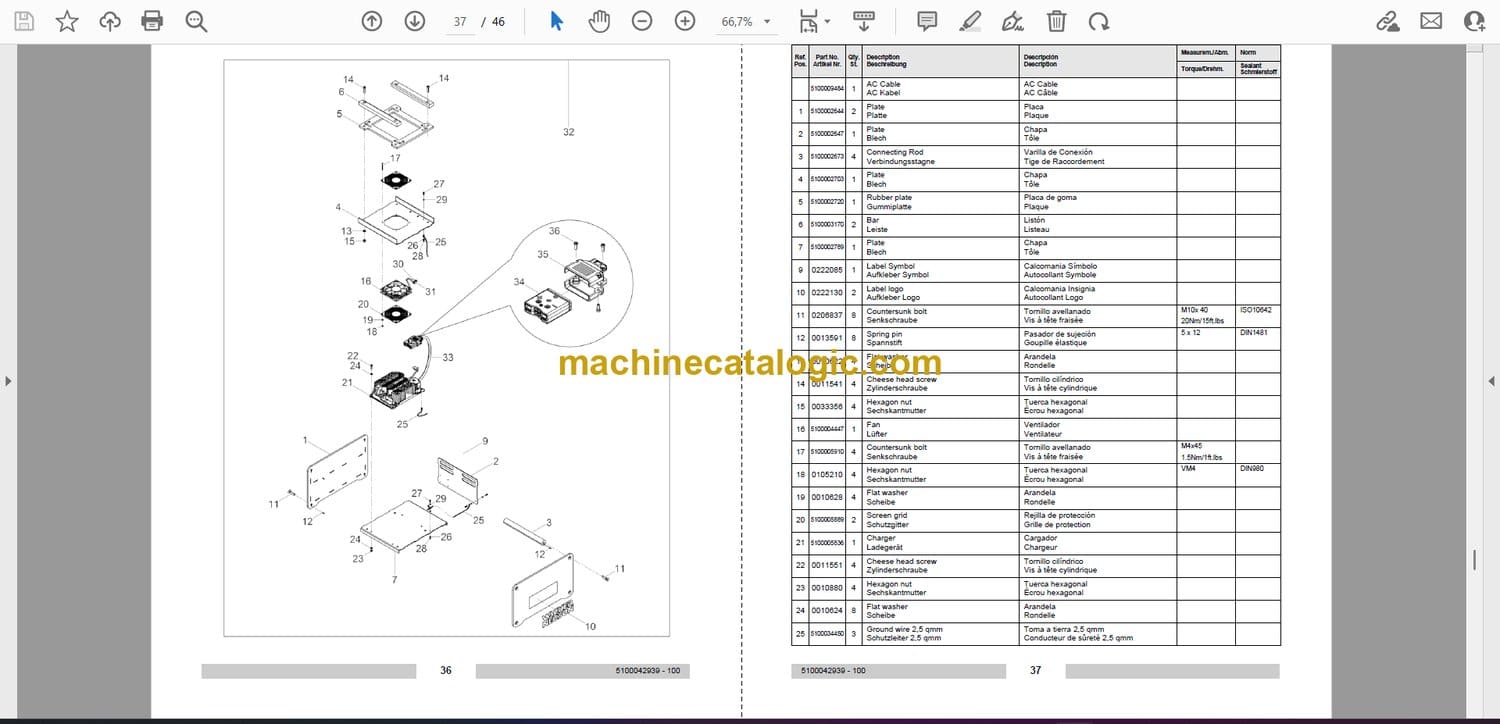Open the scrolling mode keyboard icon
The width and height of the screenshot is (1500, 724).
(864, 21)
